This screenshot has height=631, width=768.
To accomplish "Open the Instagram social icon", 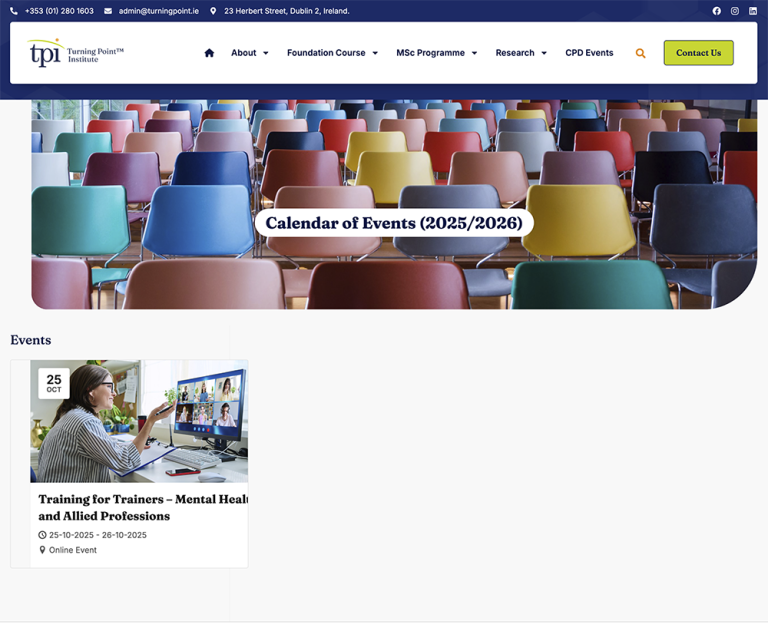I will click(734, 11).
